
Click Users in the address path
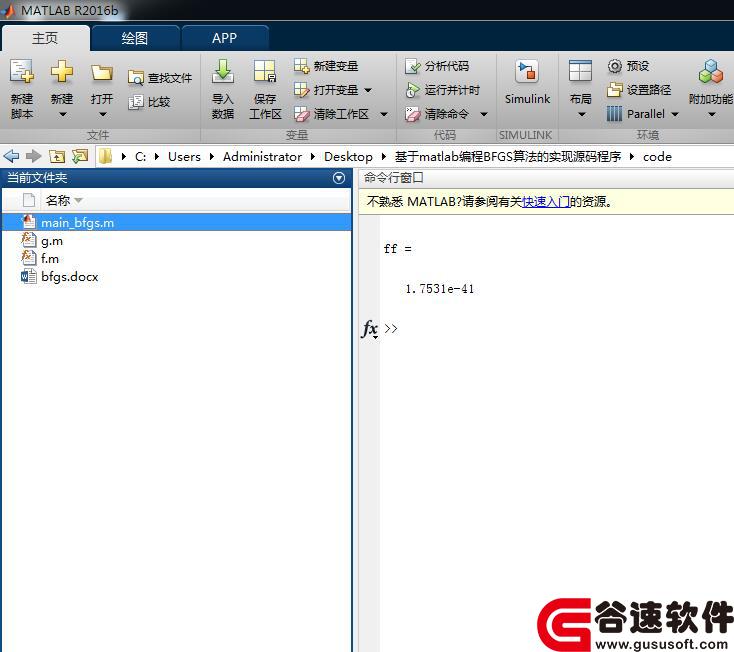(x=184, y=156)
